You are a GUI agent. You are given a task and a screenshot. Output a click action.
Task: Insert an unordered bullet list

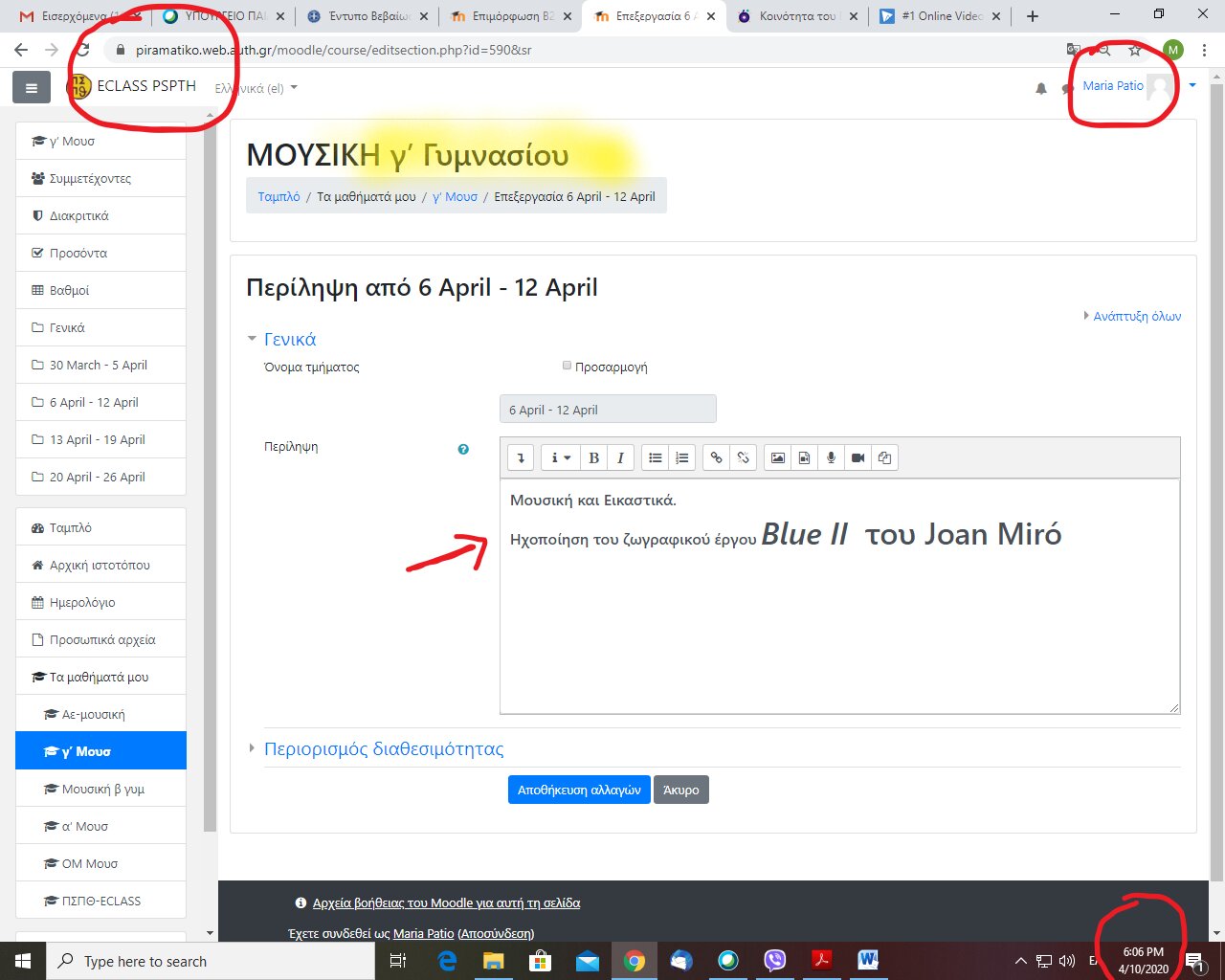[656, 457]
